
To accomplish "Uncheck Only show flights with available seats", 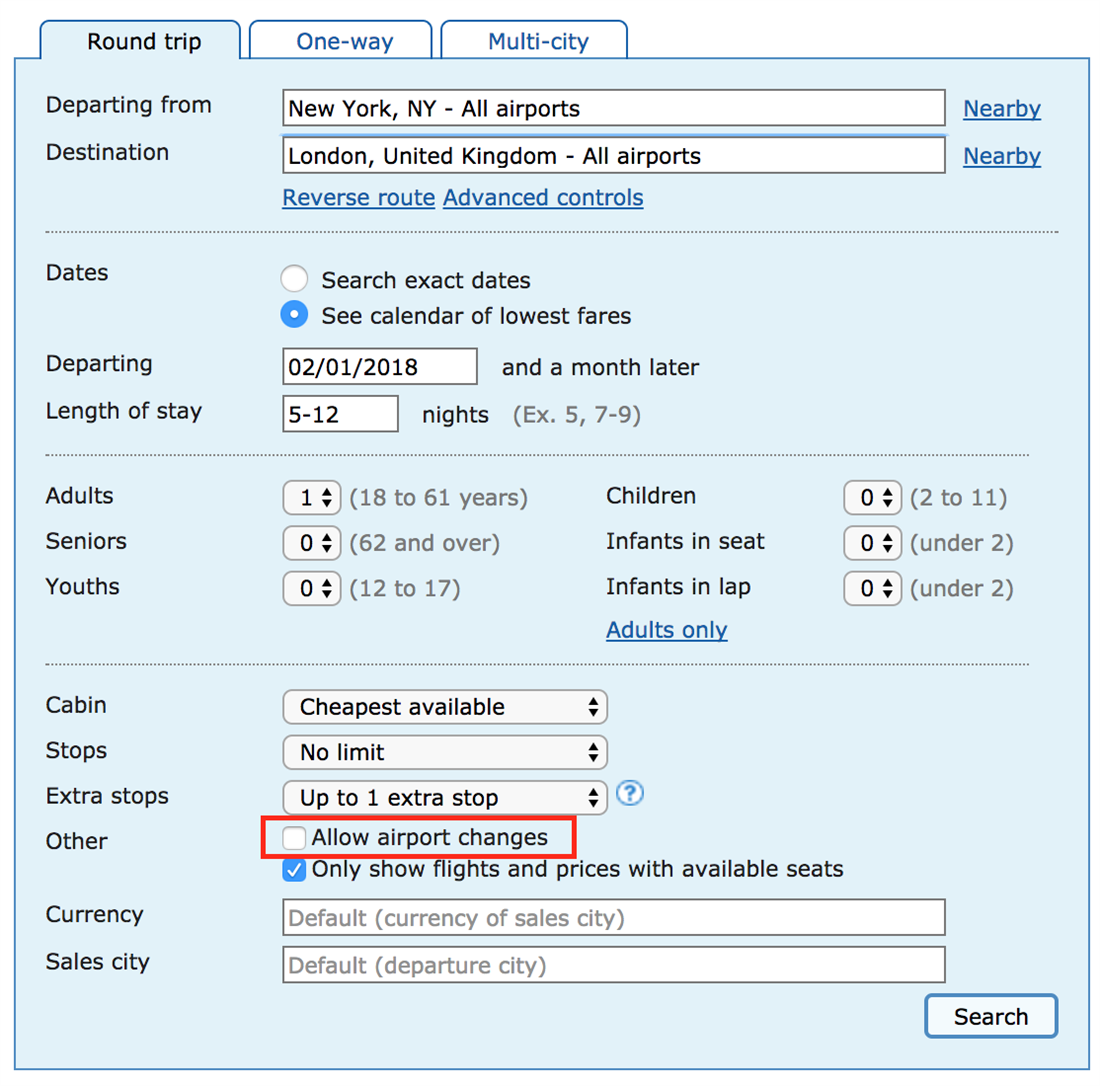I will pos(294,870).
